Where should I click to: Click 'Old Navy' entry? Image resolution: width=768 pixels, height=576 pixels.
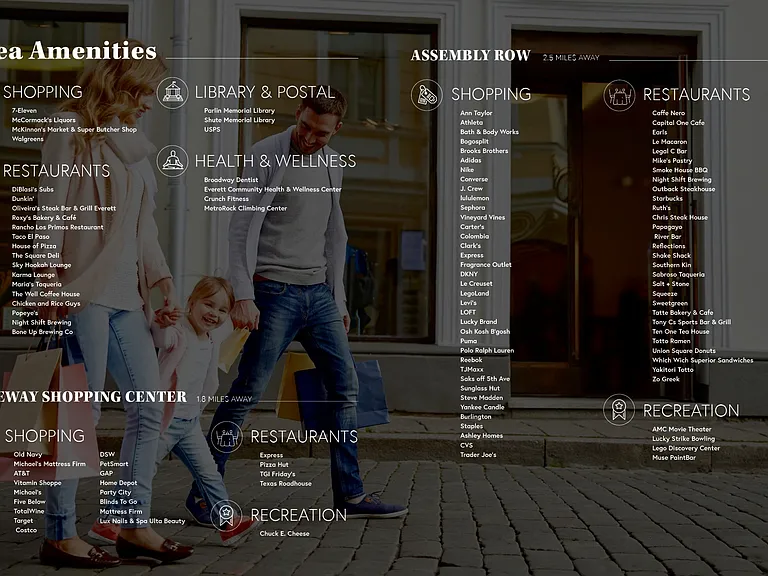tap(28, 455)
